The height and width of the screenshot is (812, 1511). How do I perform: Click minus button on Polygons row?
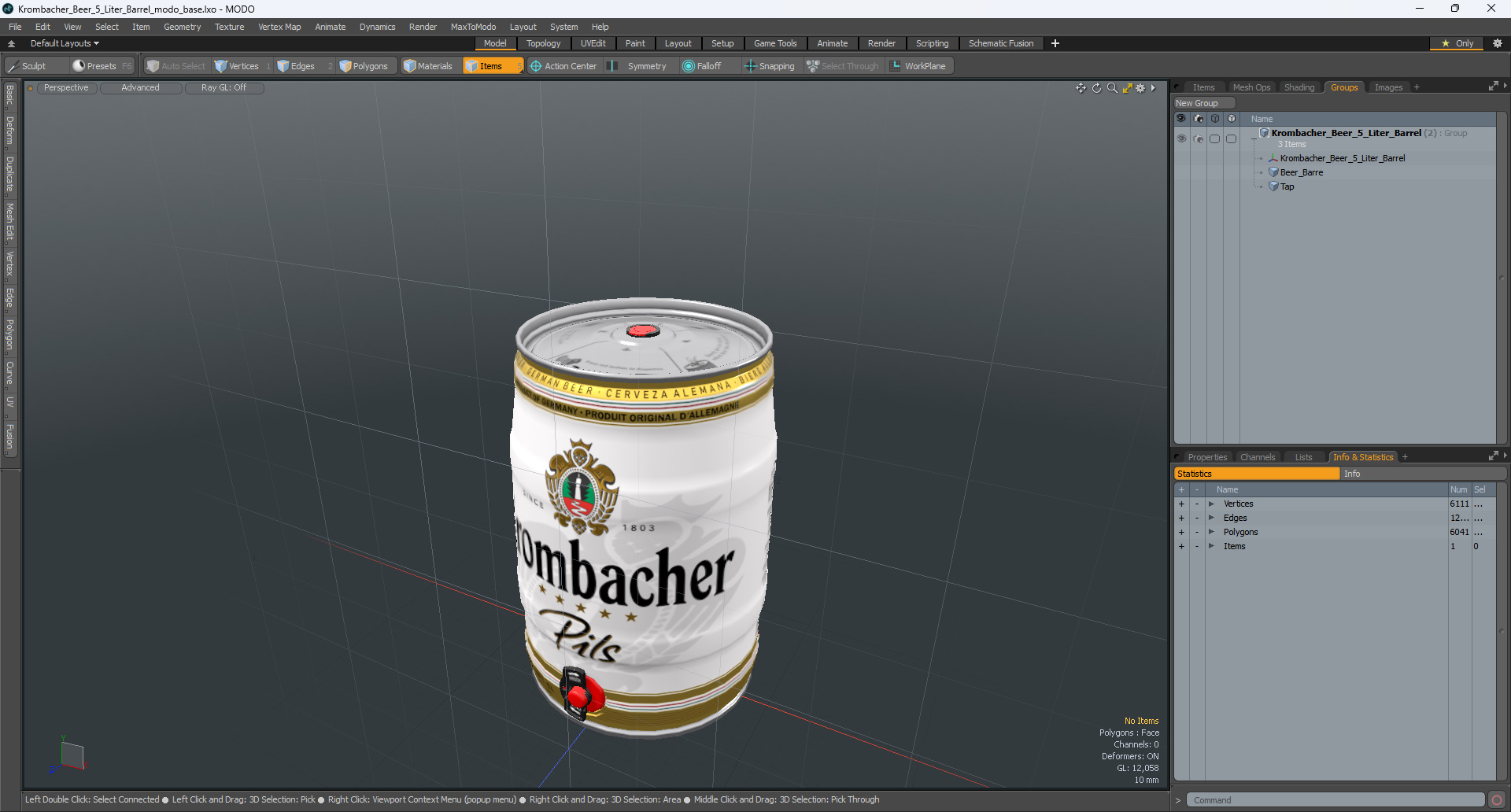click(x=1197, y=532)
